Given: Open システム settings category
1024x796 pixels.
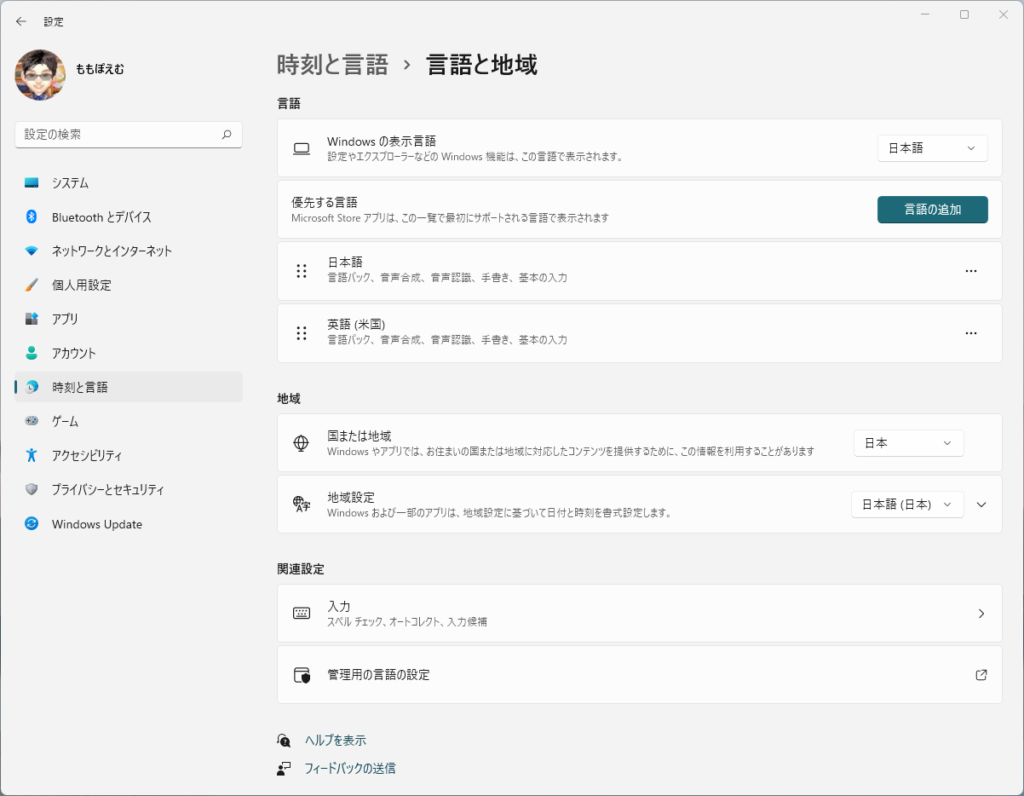Looking at the screenshot, I should 128,183.
